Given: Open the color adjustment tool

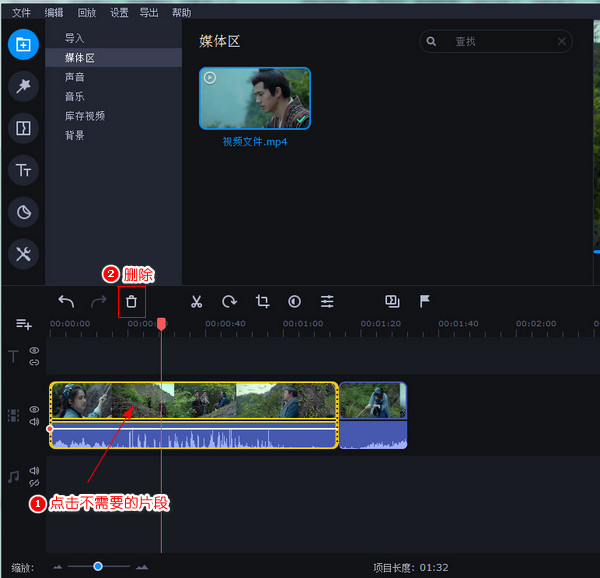Looking at the screenshot, I should click(295, 301).
